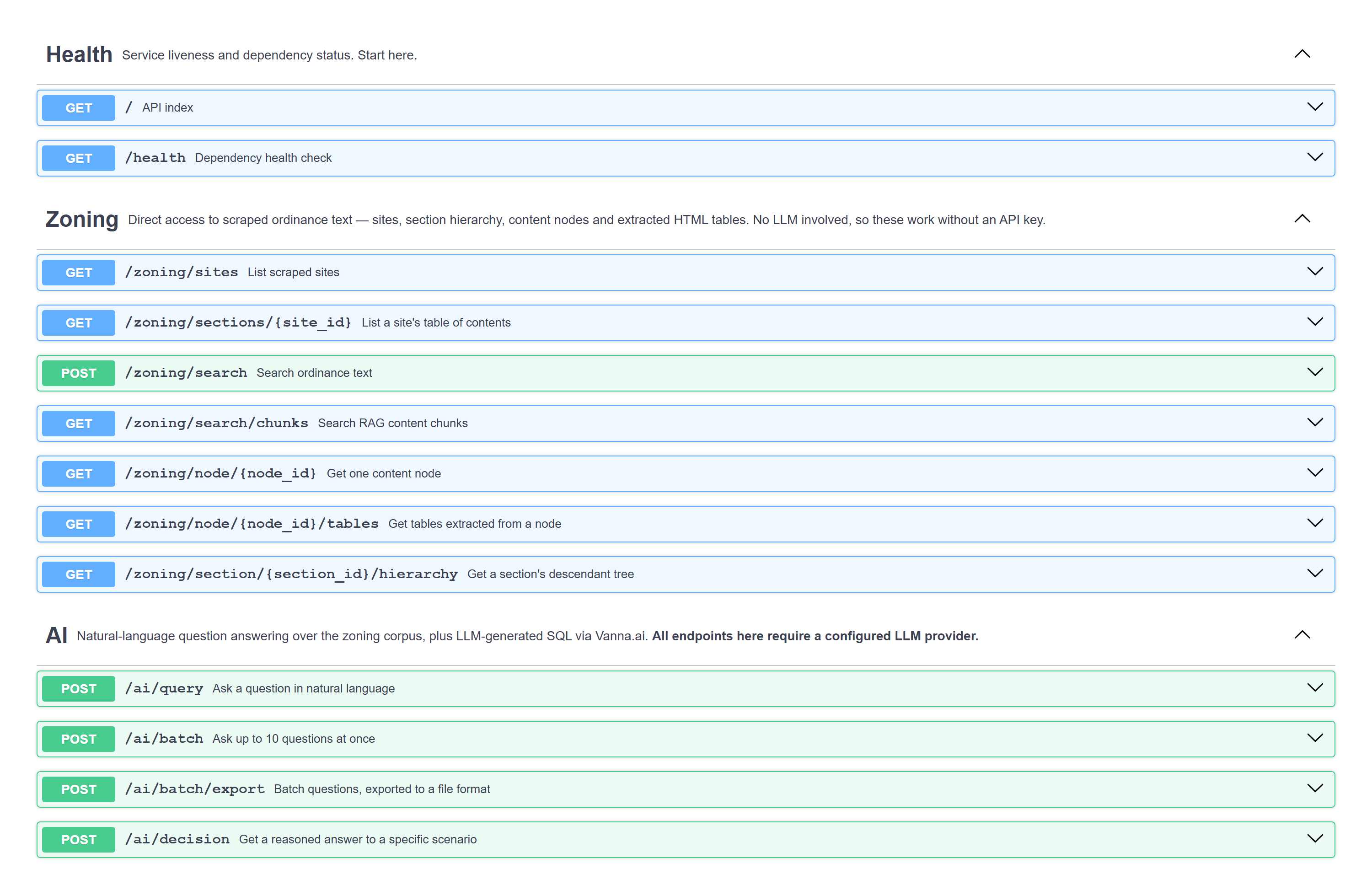Click 'Dependency health check' summary
The image size is (1372, 869).
click(263, 158)
